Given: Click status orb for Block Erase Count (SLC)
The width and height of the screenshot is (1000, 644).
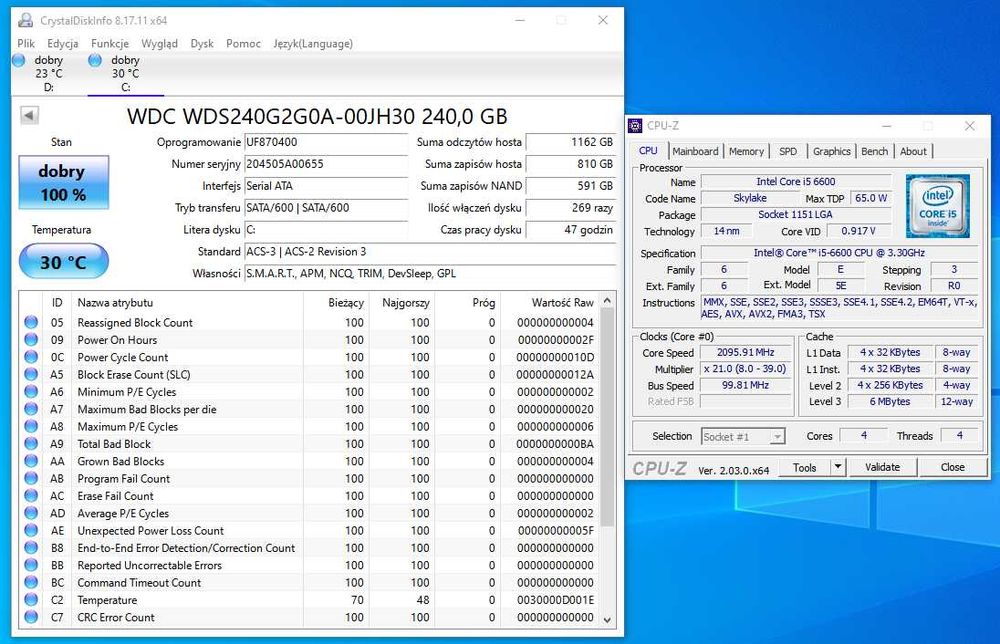Looking at the screenshot, I should click(31, 374).
